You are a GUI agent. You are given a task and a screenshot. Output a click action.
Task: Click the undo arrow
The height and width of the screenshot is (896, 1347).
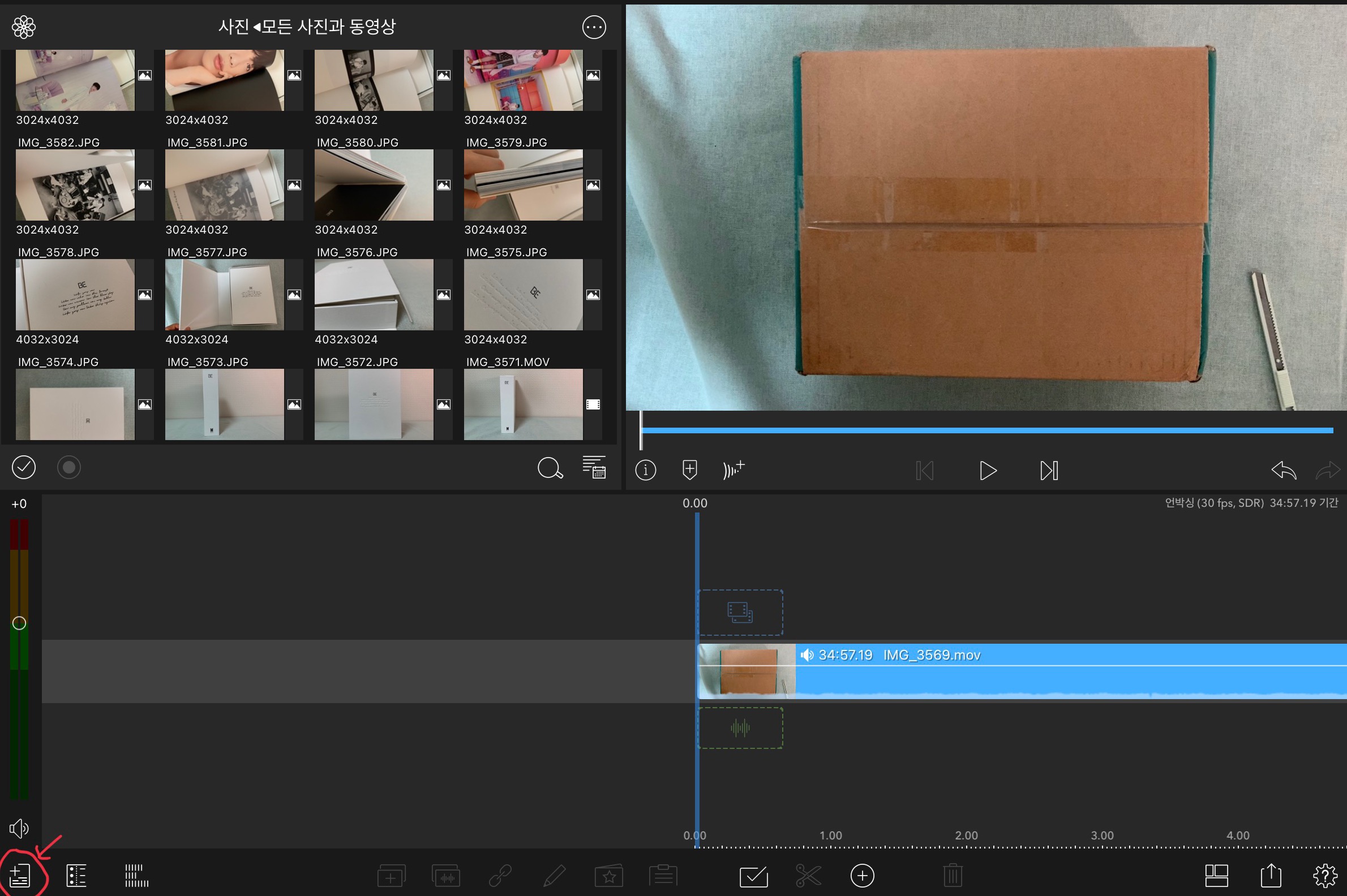pyautogui.click(x=1283, y=470)
